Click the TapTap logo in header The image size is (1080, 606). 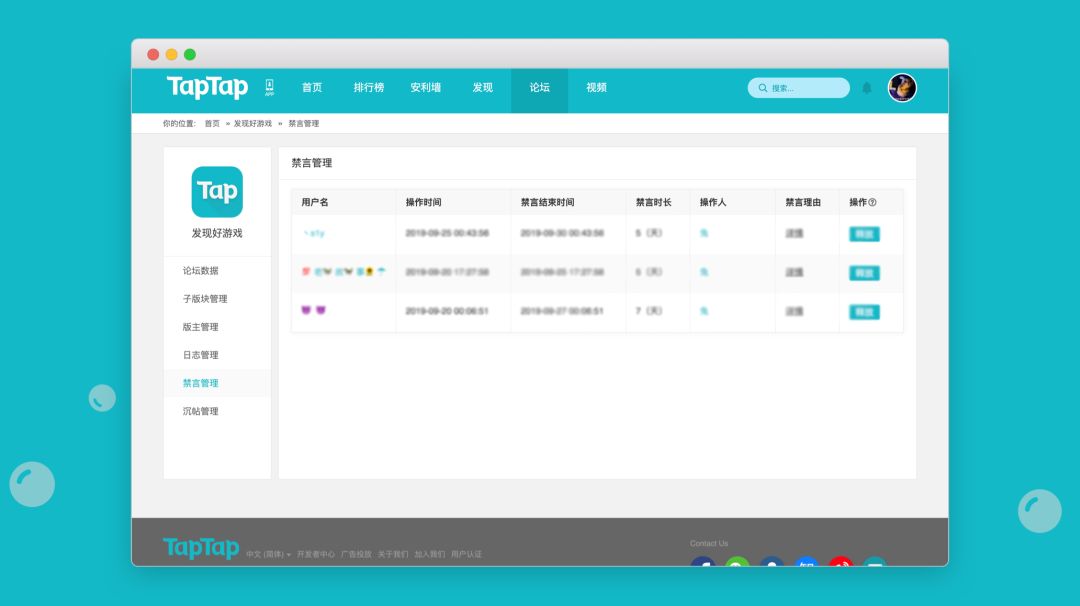click(x=207, y=88)
